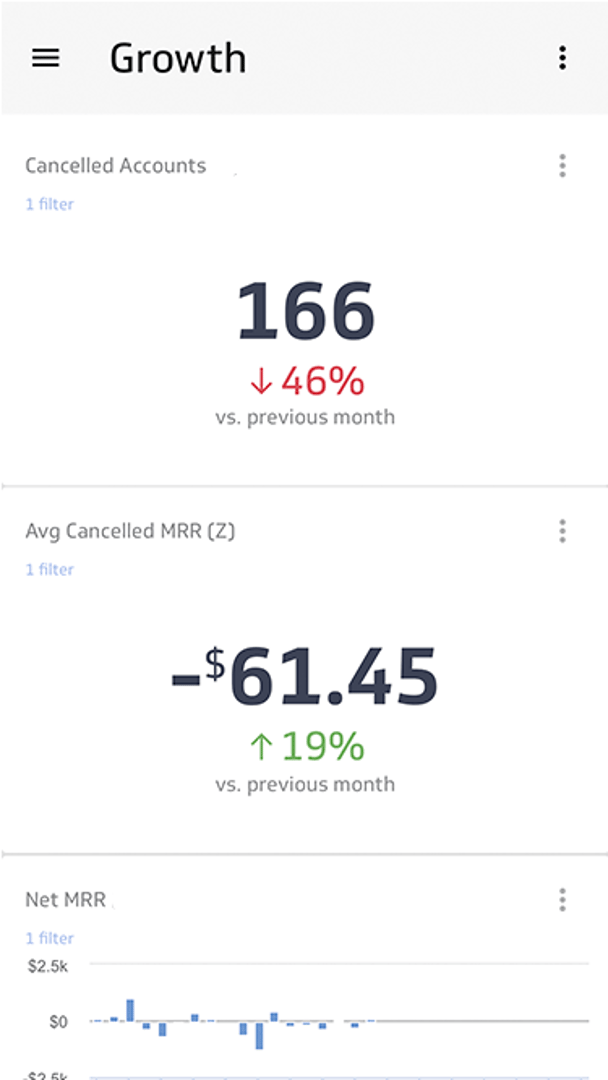The image size is (608, 1080).
Task: Click the green up arrow indicator
Action: [261, 746]
